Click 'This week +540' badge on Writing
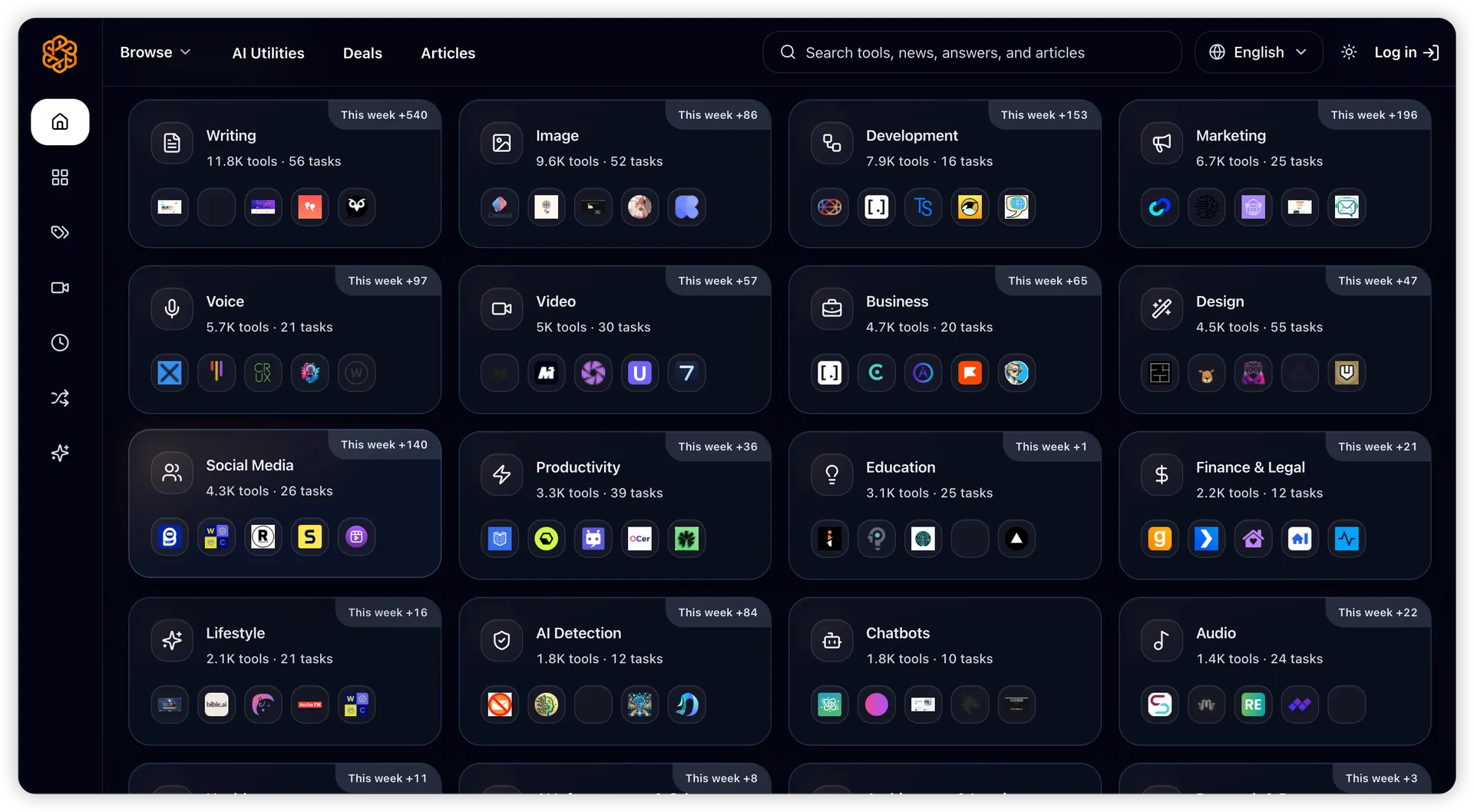Screen dimensions: 1474x812 [384, 115]
